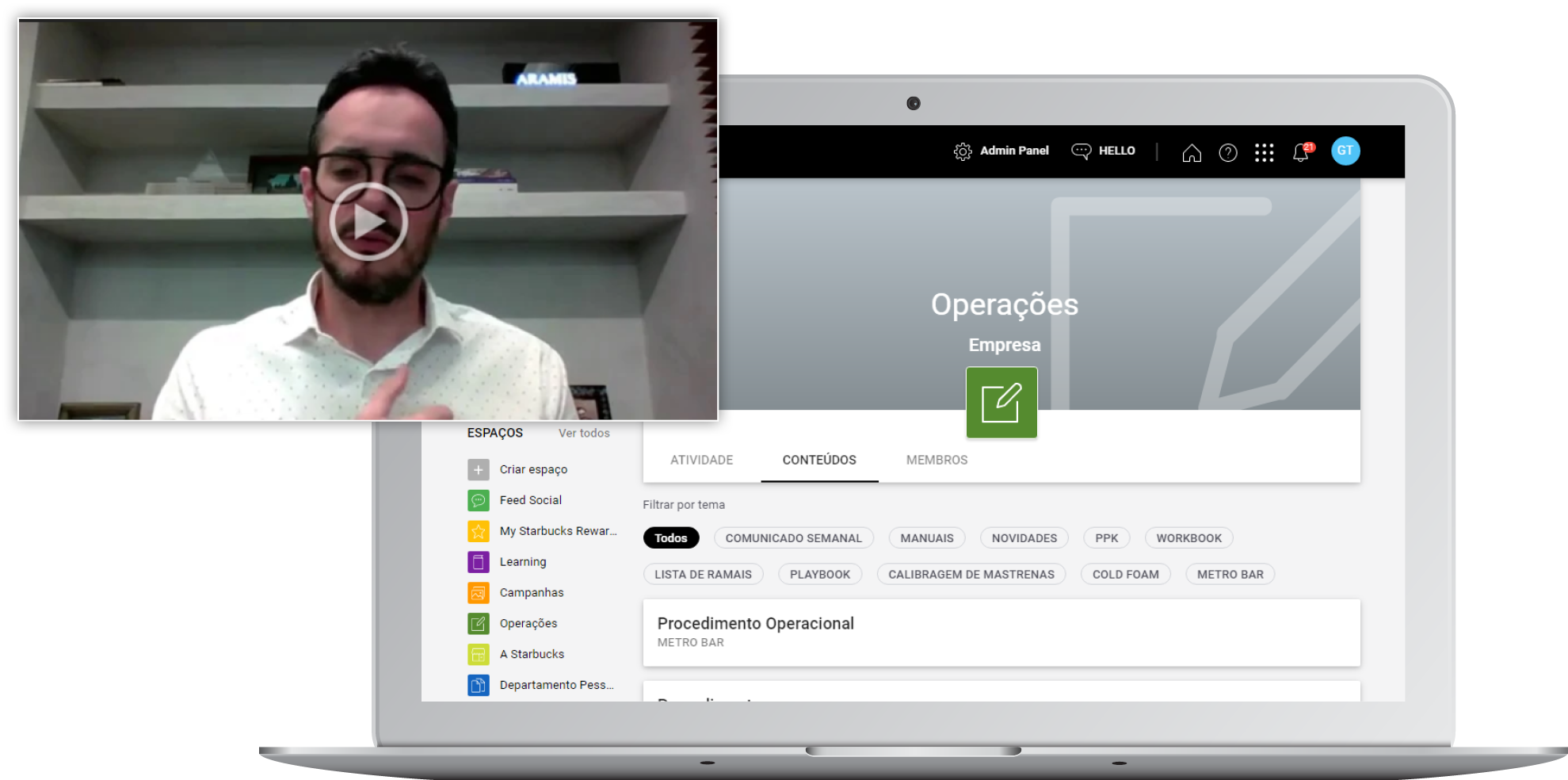Open the Campanhas space in sidebar

[531, 593]
